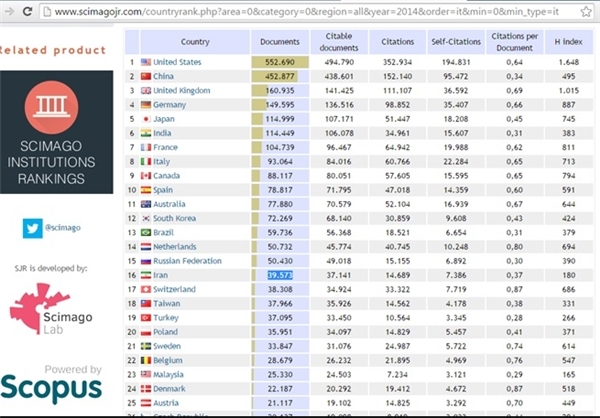Click Netherlands citable documents 45.774
Screen dimensions: 600x418
339,247
